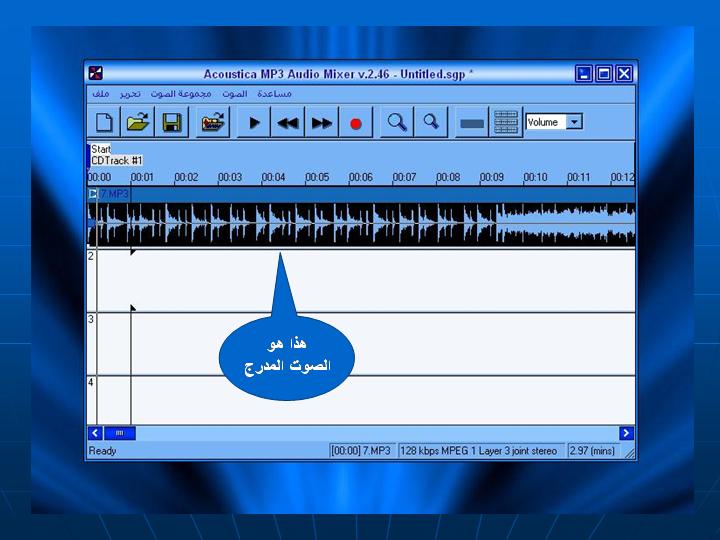
Task: Start recording with the red Record button
Action: coord(355,123)
